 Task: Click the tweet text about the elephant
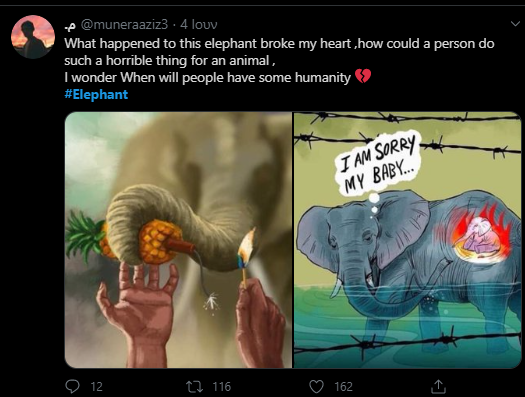click(x=279, y=61)
